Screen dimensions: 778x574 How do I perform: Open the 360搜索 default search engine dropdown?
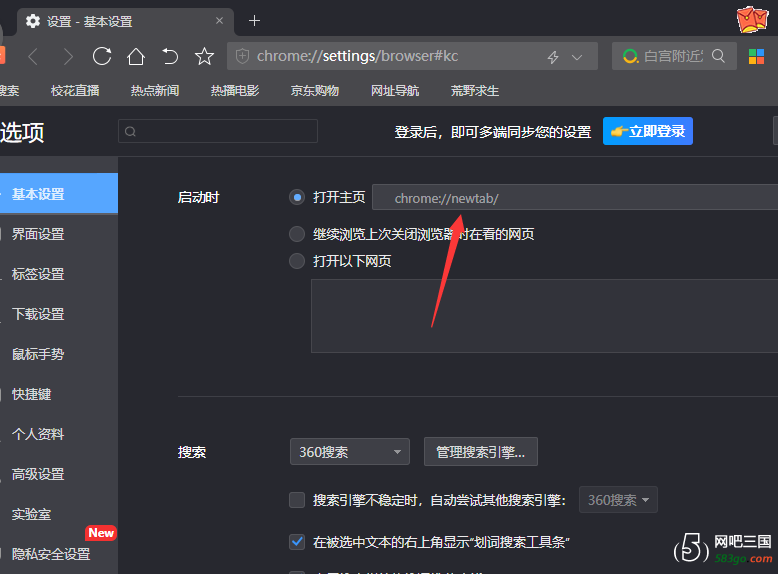click(349, 452)
